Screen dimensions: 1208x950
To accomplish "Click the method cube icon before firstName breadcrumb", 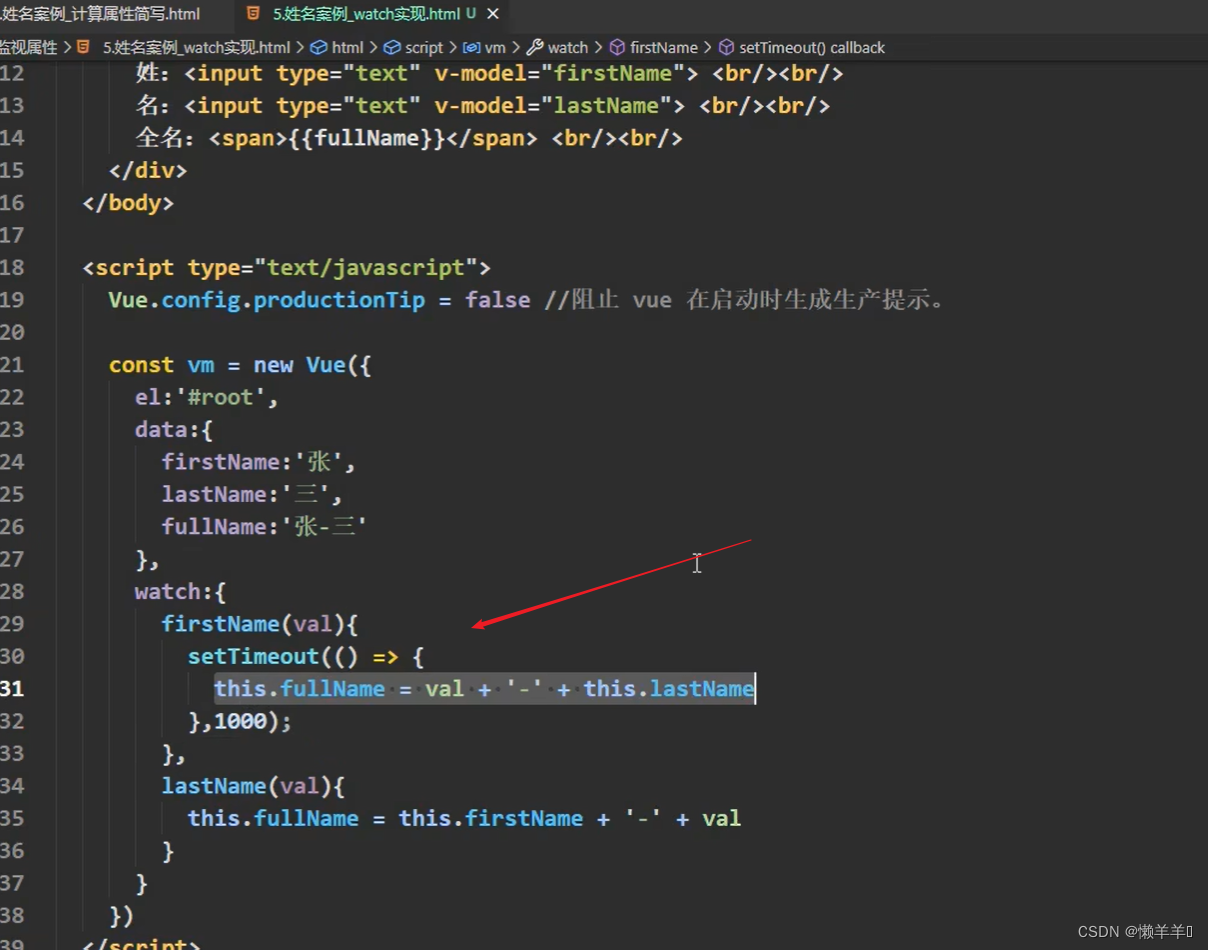I will [x=617, y=47].
